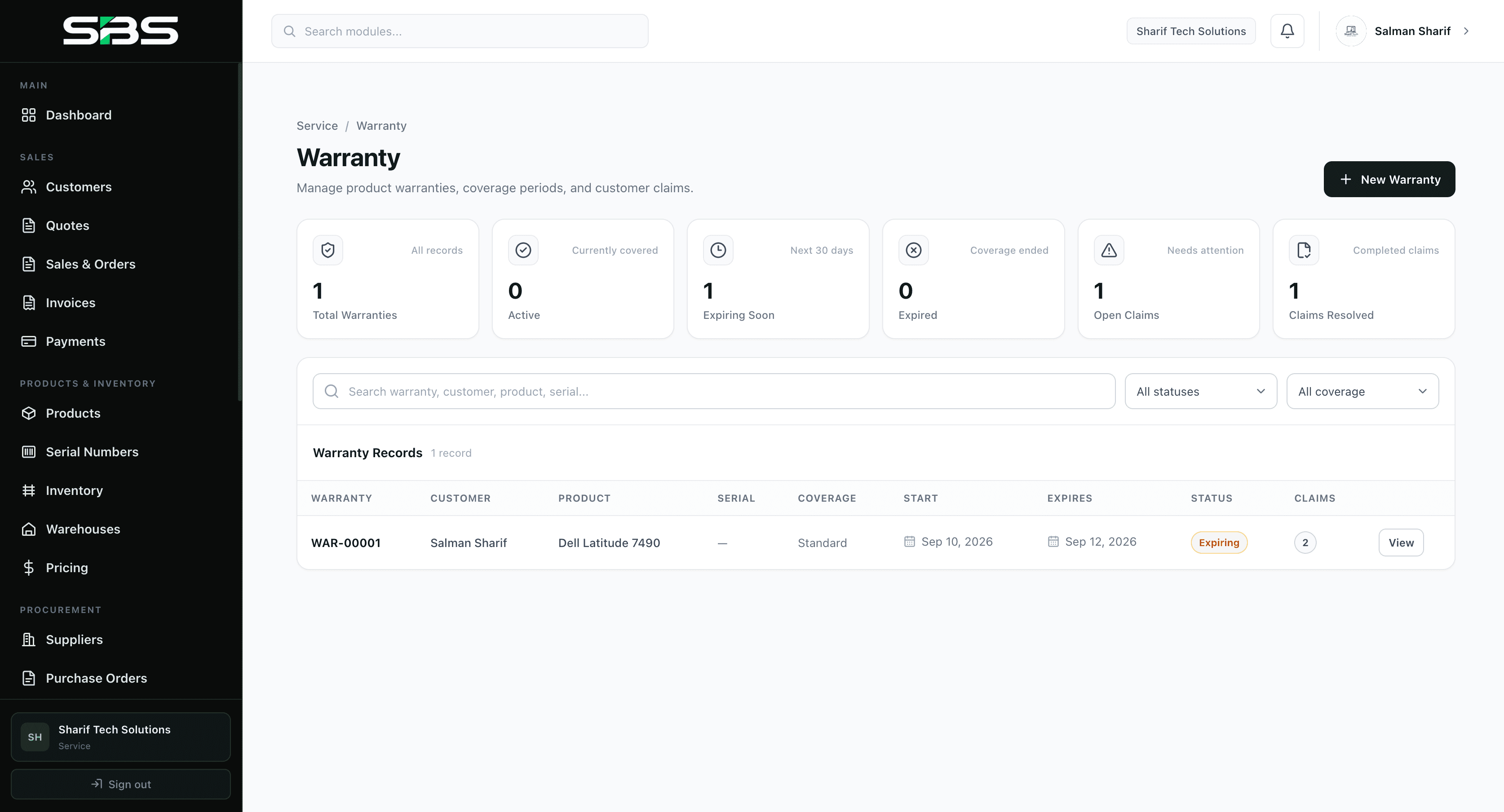Click the EXPIRES column header

[x=1069, y=498]
